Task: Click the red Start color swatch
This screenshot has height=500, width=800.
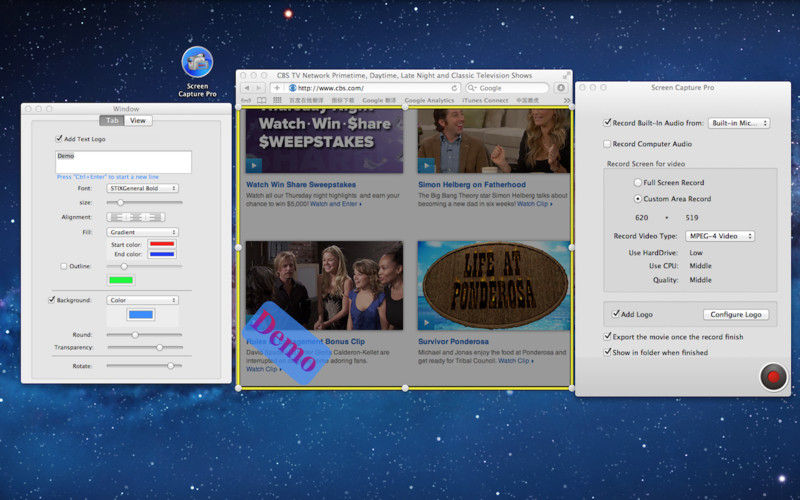Action: (162, 244)
